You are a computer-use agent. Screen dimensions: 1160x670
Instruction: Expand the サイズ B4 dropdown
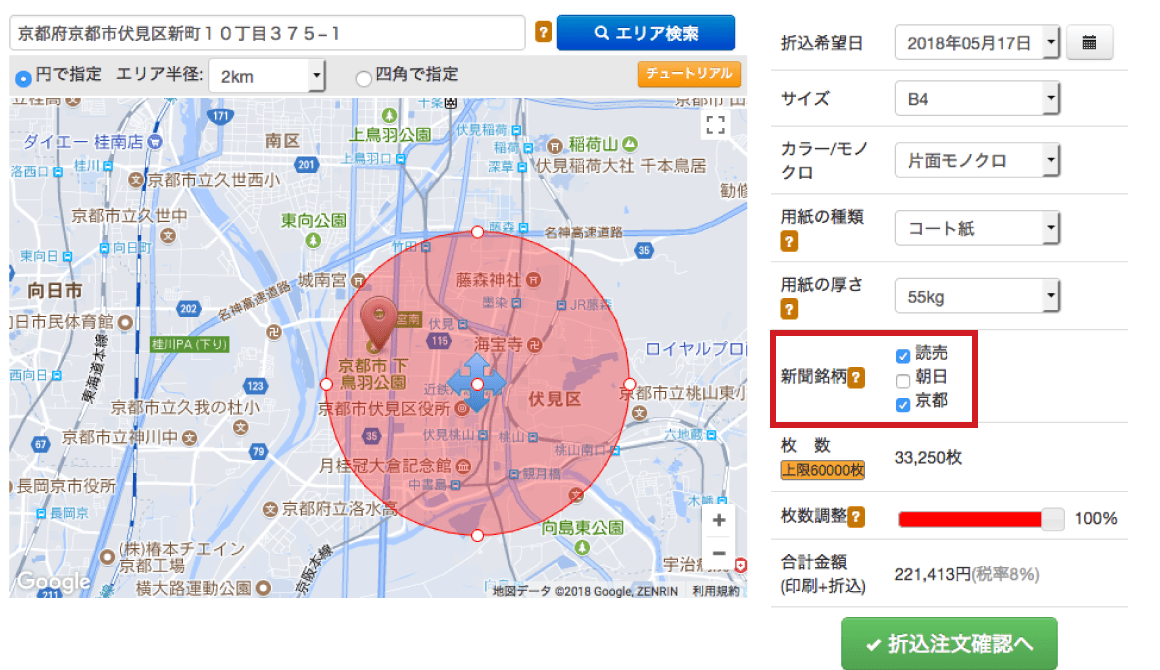click(x=976, y=99)
